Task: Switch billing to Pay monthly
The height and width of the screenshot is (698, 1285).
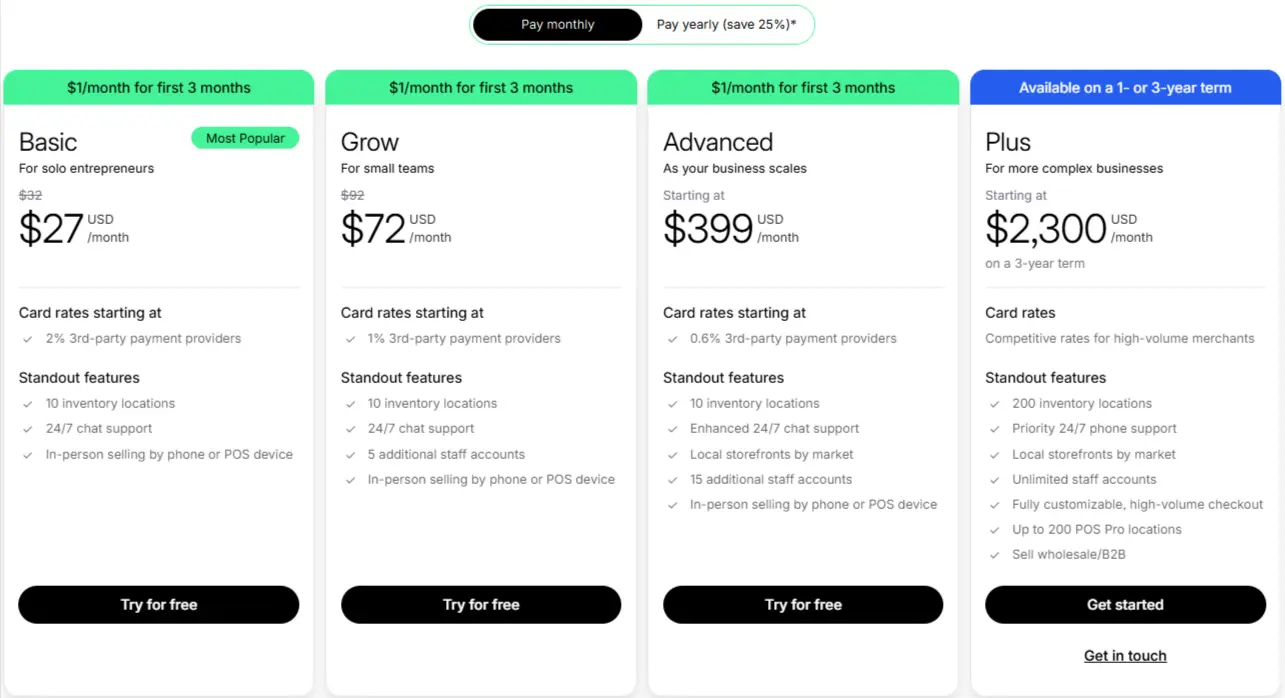Action: pyautogui.click(x=557, y=25)
